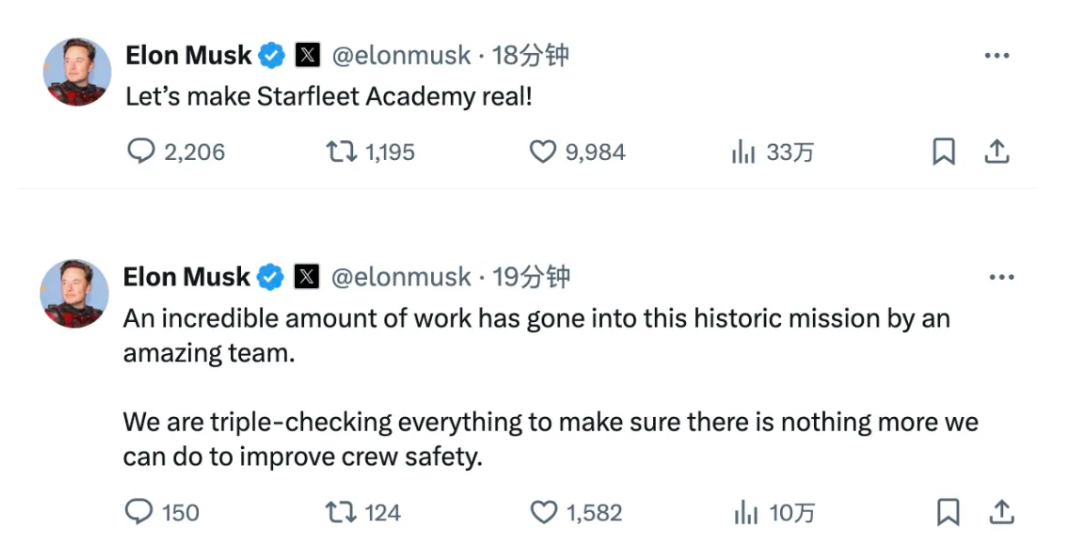Reply to the crew safety tweet
The image size is (1075, 540).
[138, 513]
